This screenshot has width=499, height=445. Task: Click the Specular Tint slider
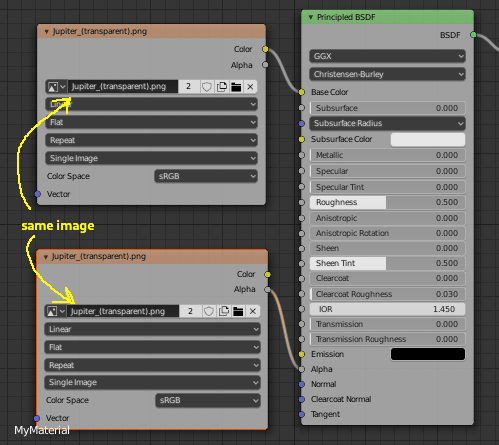[387, 187]
